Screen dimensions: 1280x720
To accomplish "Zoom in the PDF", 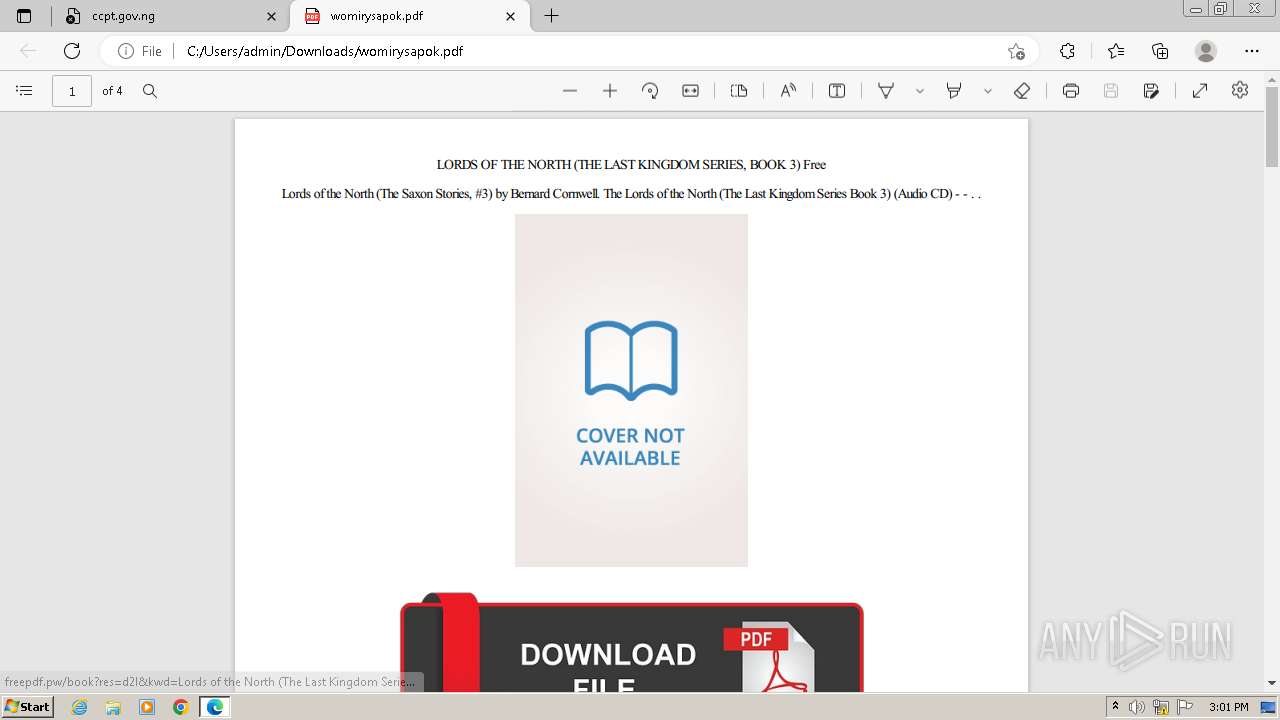I will 610,91.
